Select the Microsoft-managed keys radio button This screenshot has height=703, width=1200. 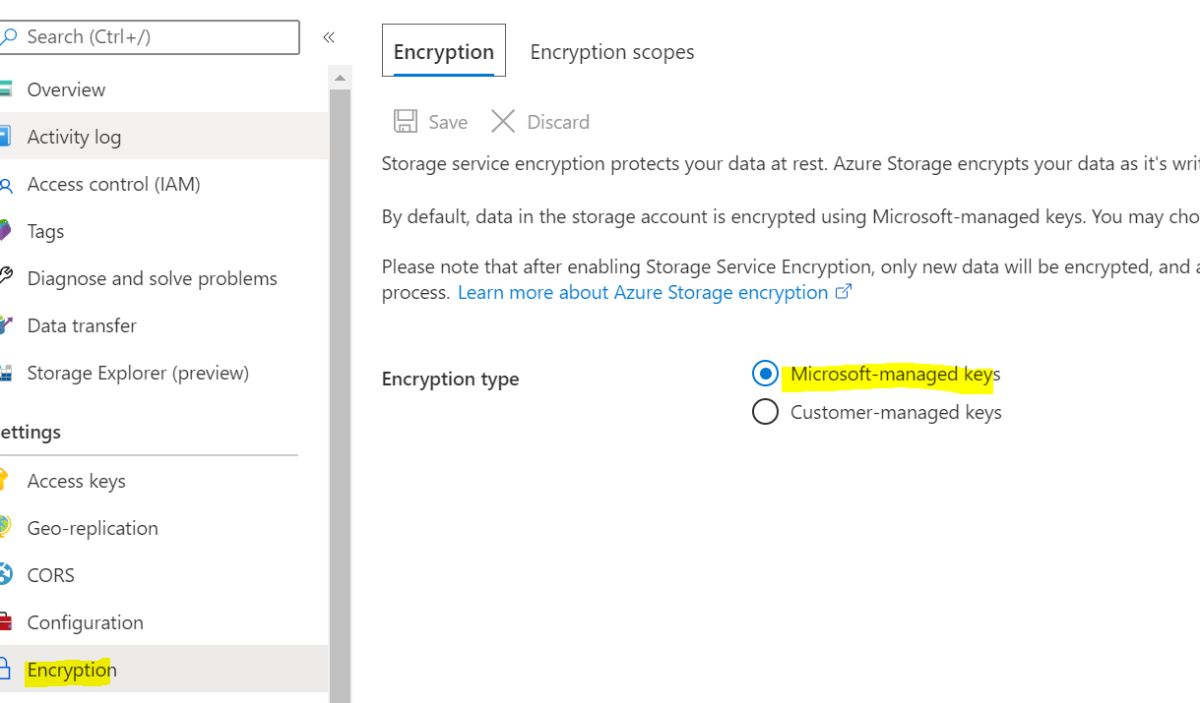tap(765, 374)
